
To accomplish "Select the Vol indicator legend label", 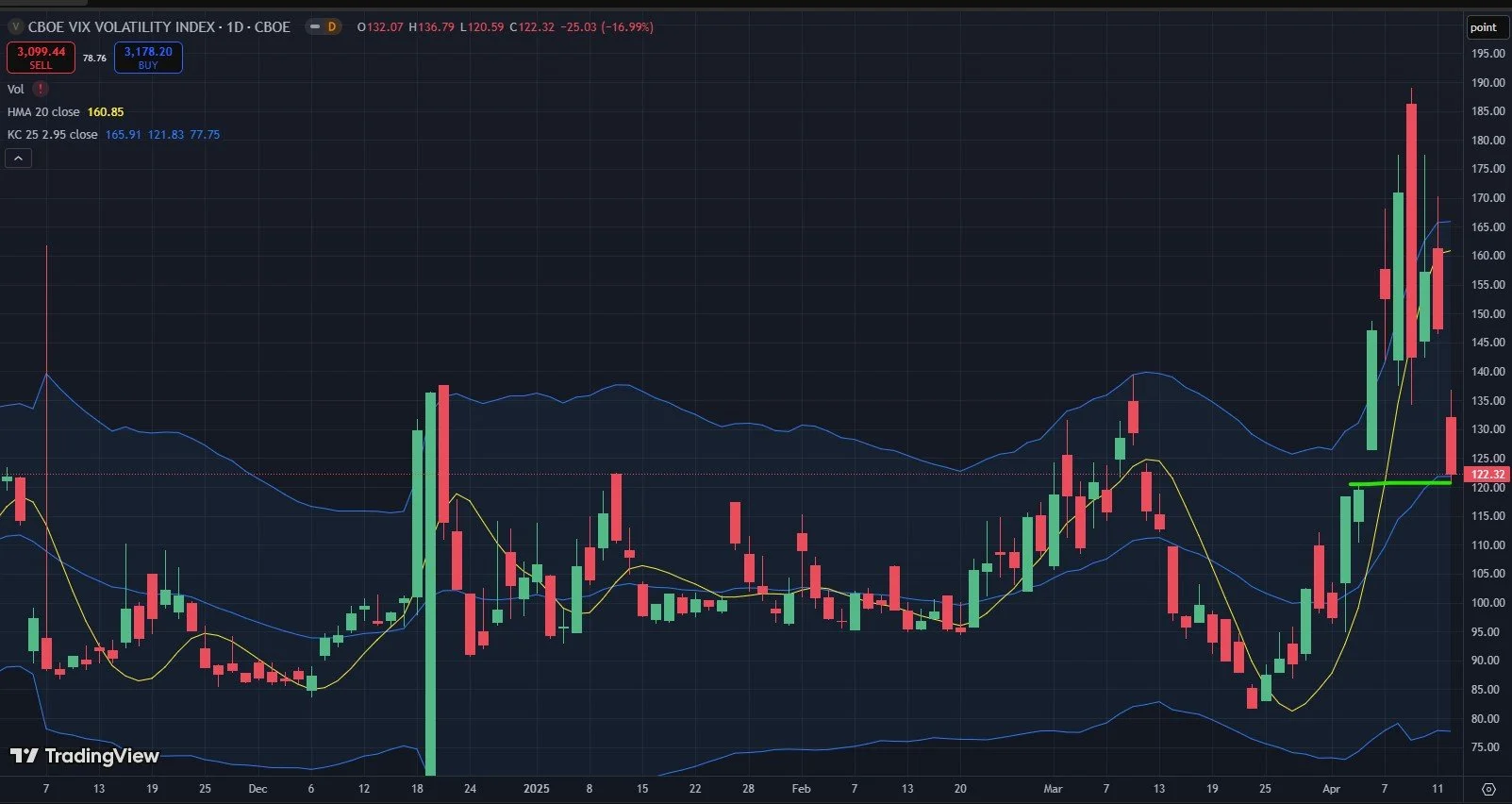I will point(16,89).
